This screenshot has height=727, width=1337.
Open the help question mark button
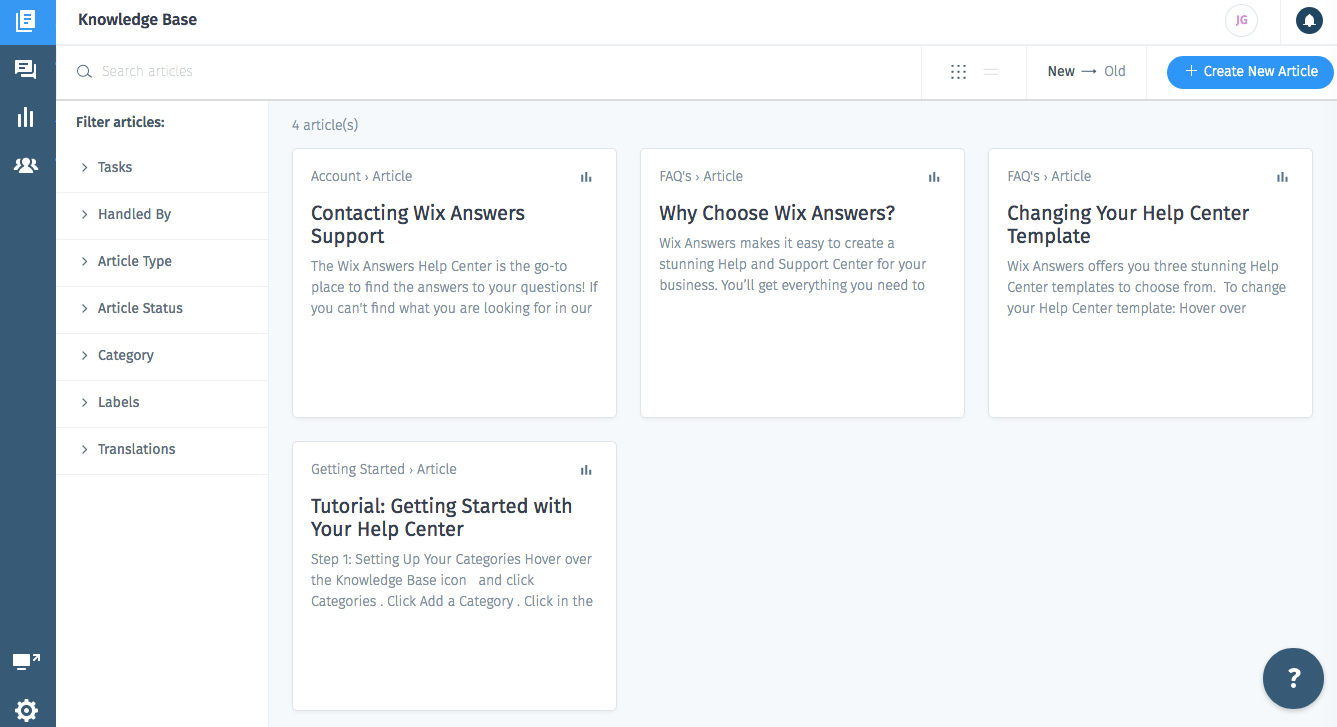[x=1294, y=679]
